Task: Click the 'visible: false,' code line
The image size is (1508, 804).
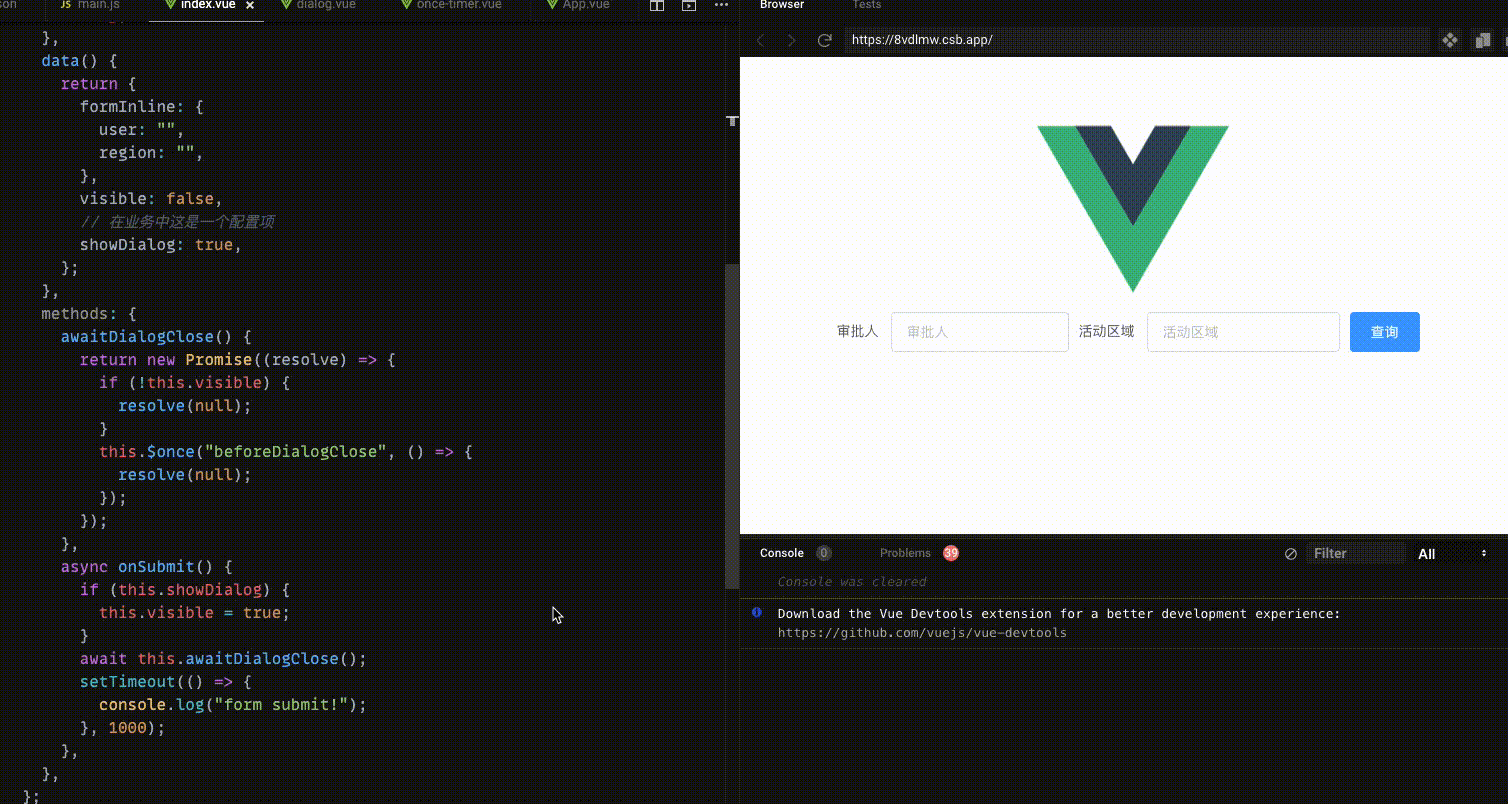Action: pyautogui.click(x=151, y=199)
